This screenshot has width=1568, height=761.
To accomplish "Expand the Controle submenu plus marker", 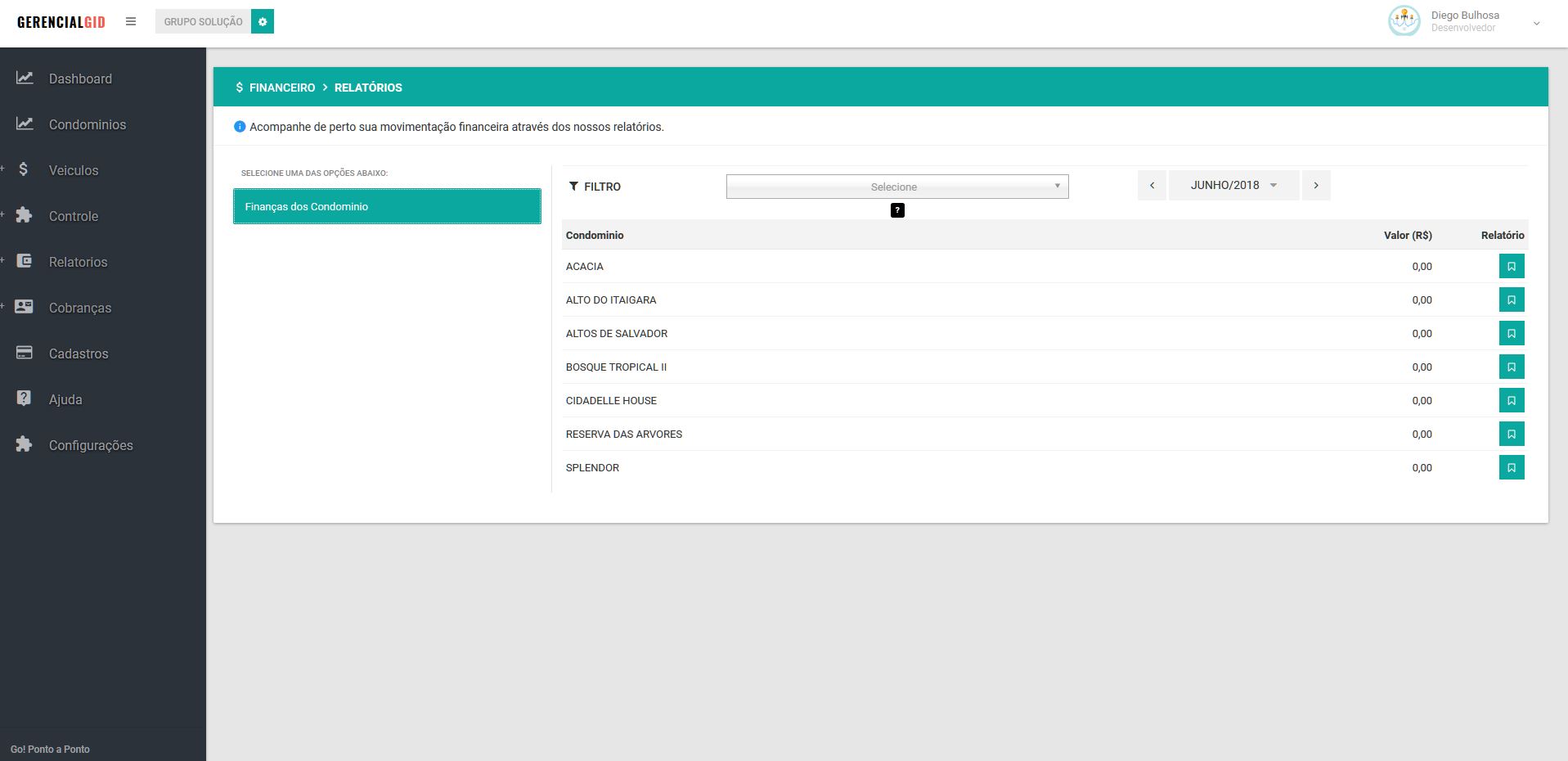I will (2, 214).
